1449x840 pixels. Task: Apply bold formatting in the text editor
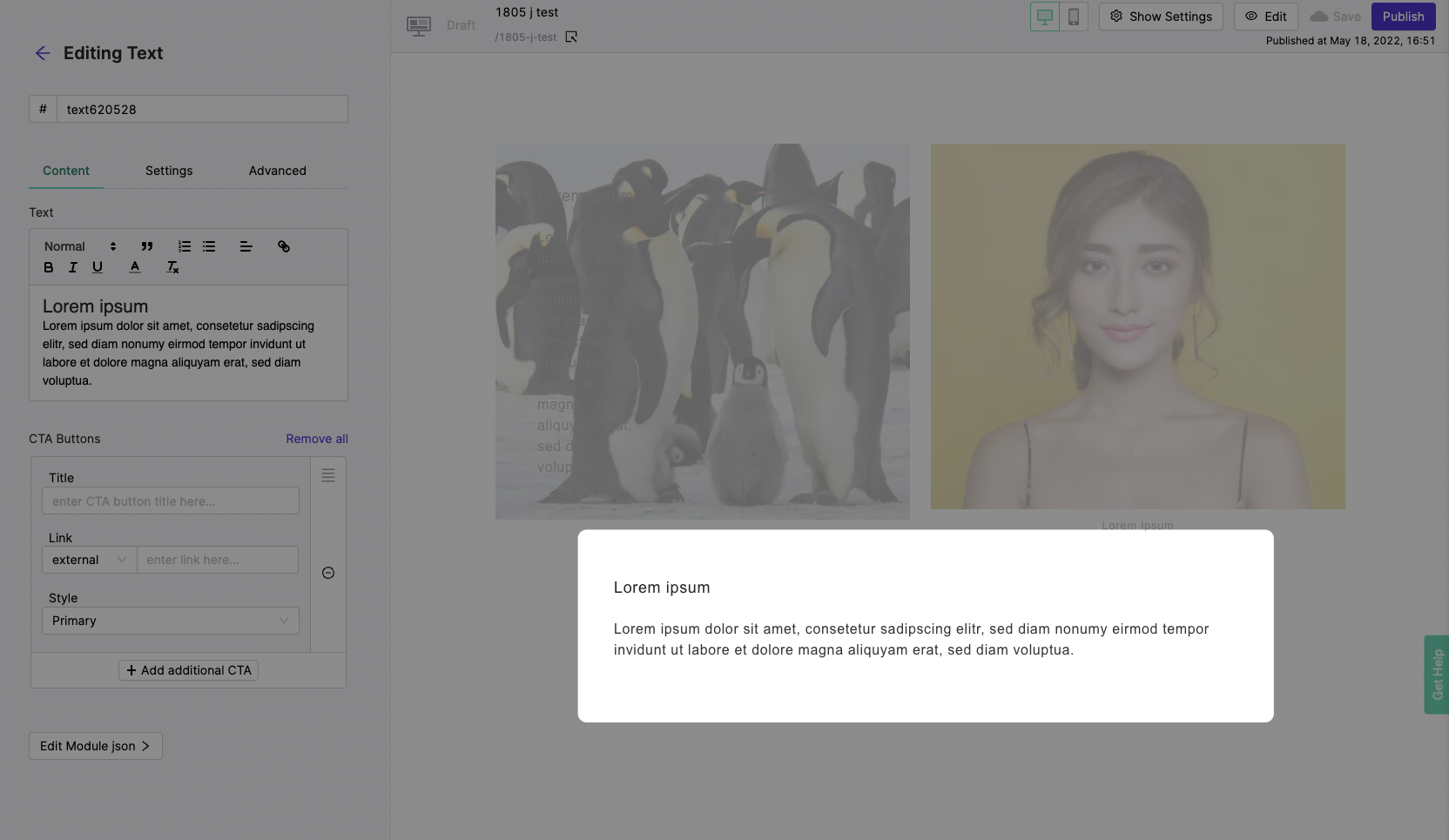tap(48, 267)
